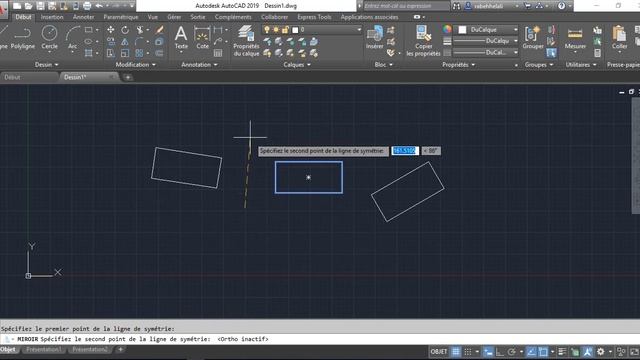Click the Print (Tracer) icon in quick access toolbar

pos(87,6)
